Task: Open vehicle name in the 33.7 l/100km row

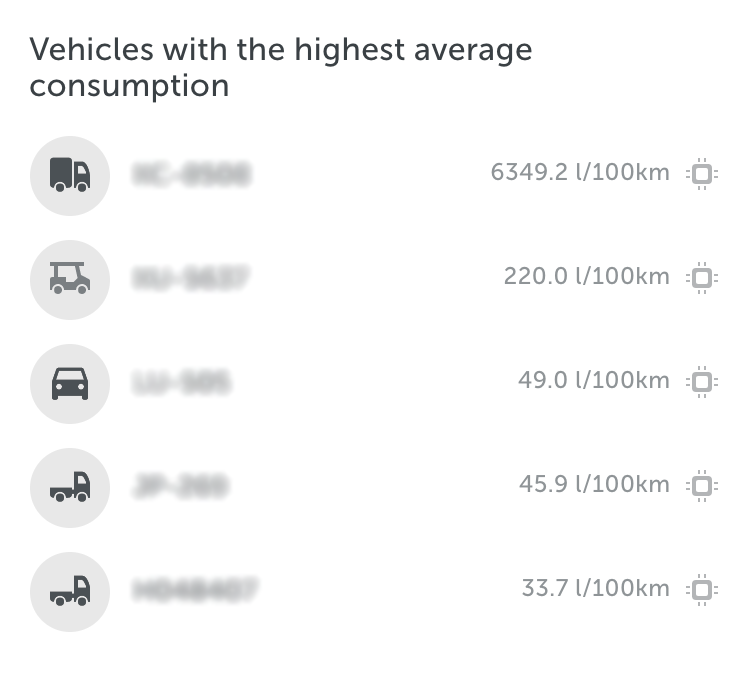Action: [194, 590]
